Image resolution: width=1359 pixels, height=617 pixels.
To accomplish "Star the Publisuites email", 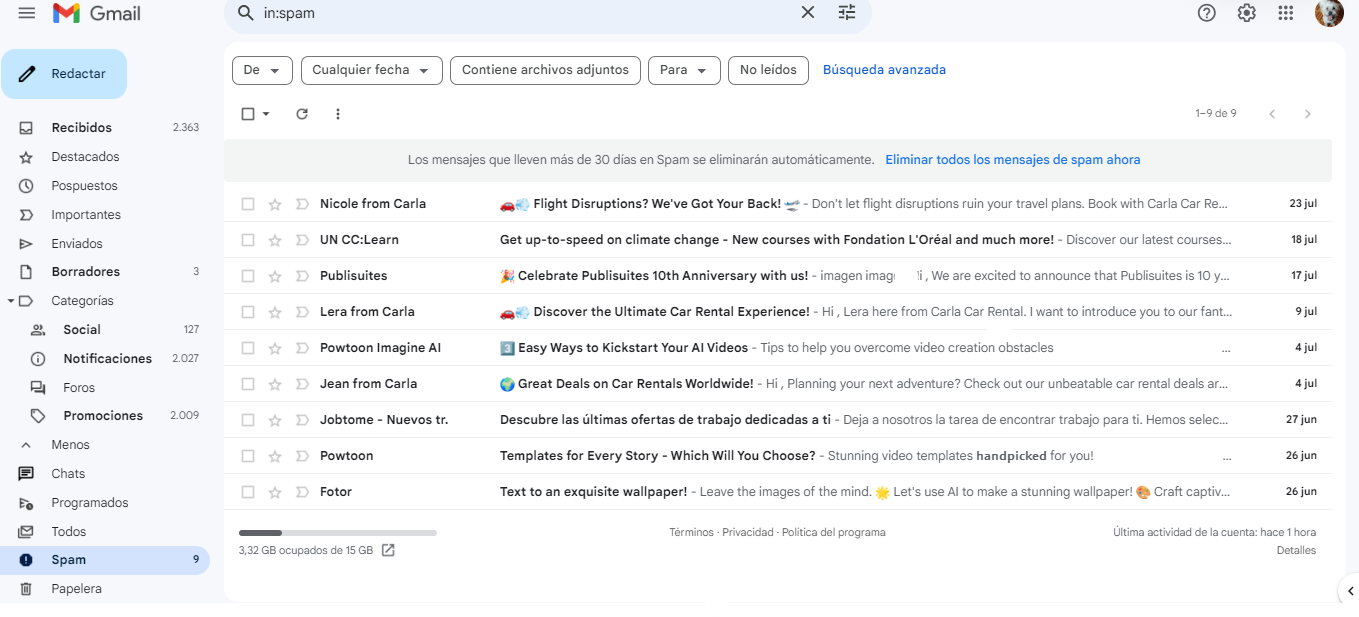I will click(x=275, y=276).
